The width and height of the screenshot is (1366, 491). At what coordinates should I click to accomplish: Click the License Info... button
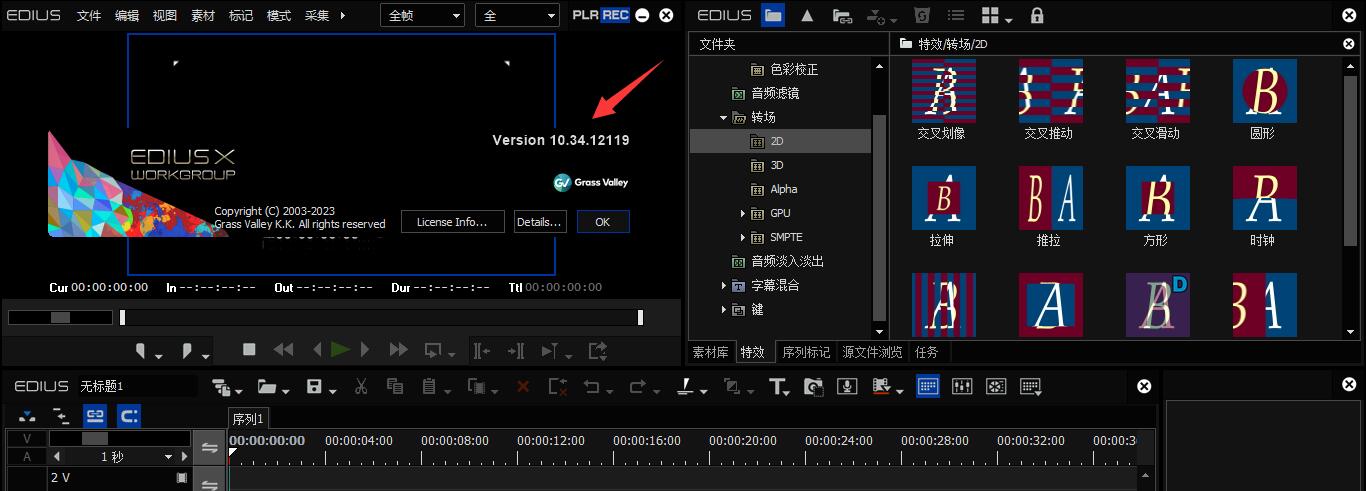tap(452, 222)
